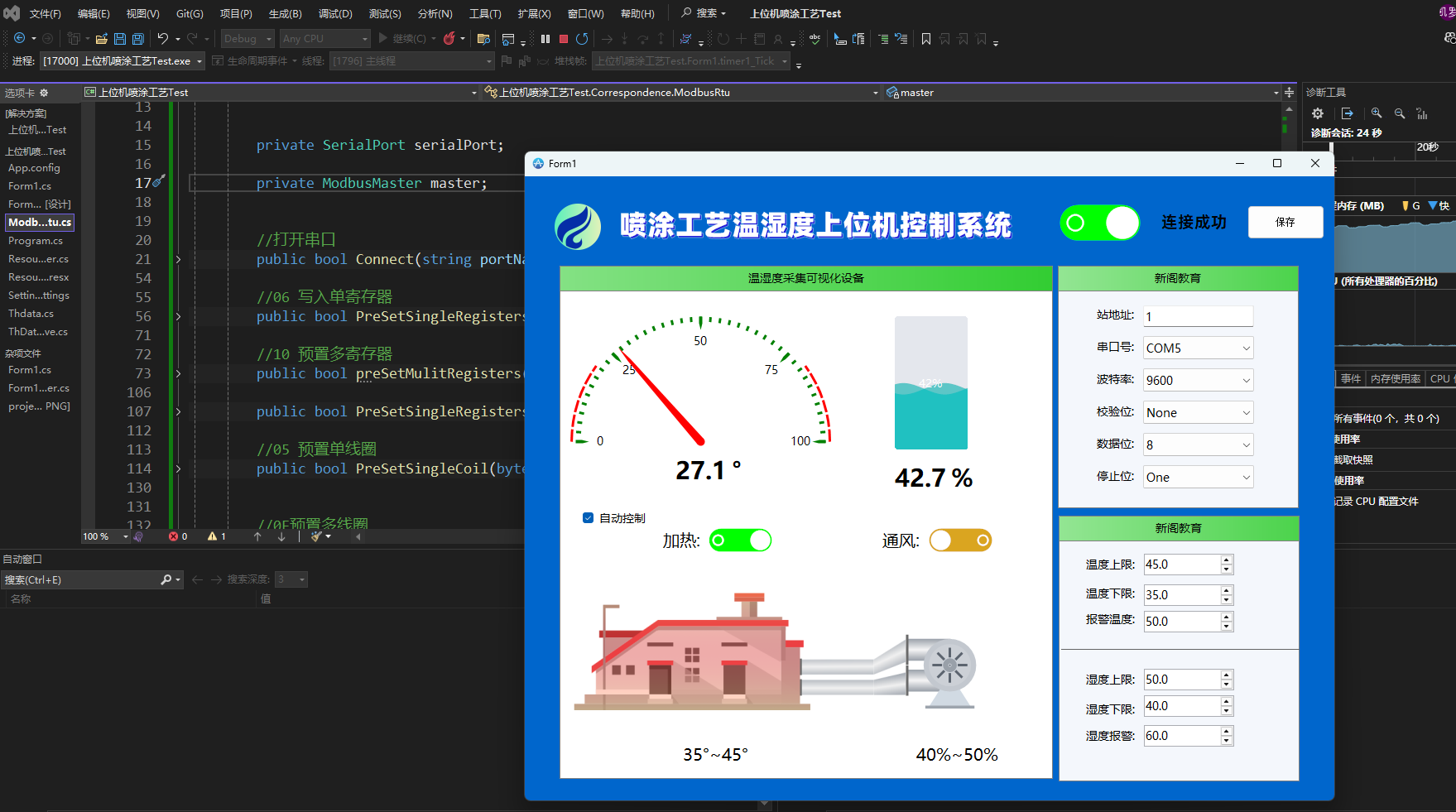Open Program.cs in the file list

pos(36,241)
